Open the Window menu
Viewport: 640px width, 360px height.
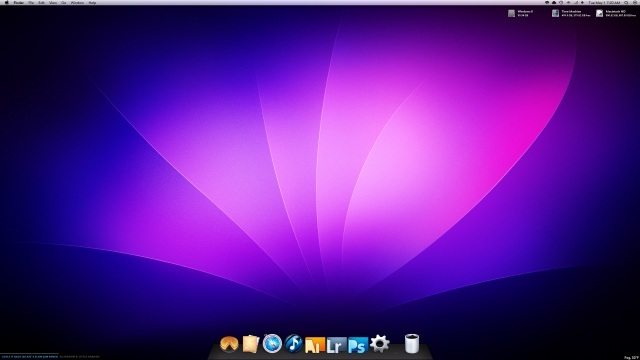77,2
